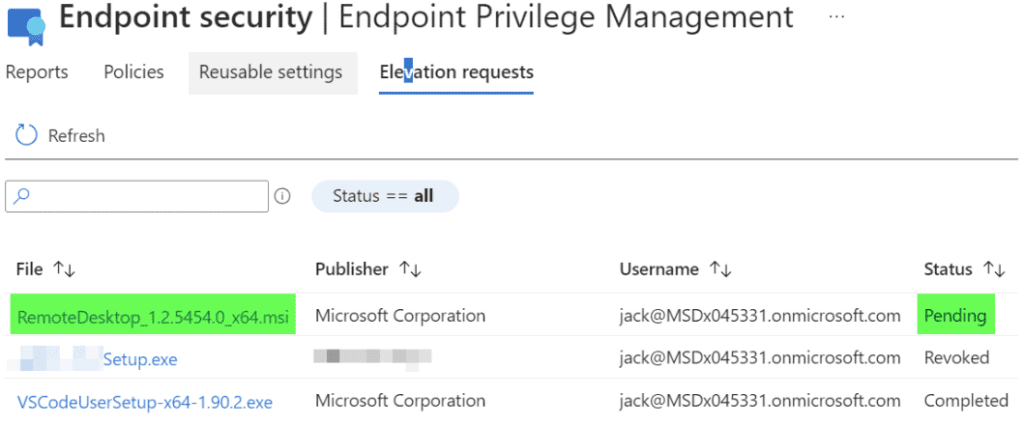
Task: Click the search magnifier icon
Action: (22, 197)
